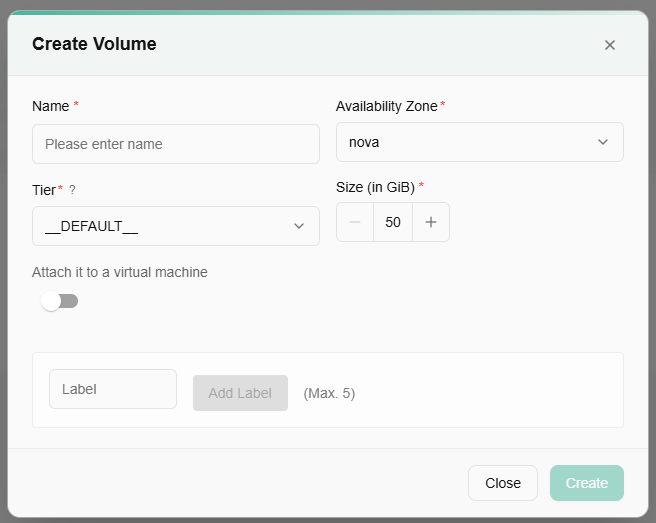This screenshot has width=656, height=523.
Task: Click the disabled Add Label button
Action: 240,393
